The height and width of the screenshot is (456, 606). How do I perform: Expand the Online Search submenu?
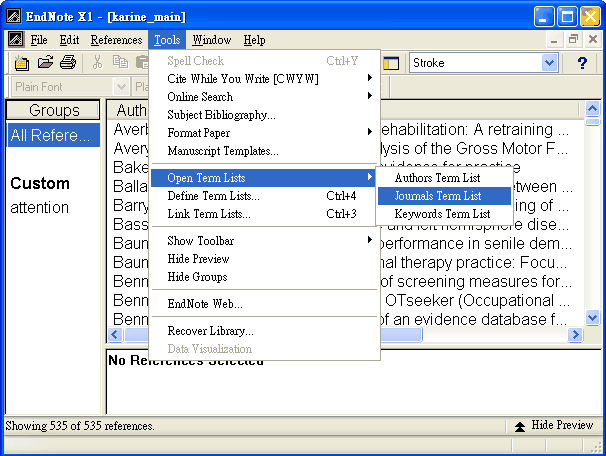[369, 96]
